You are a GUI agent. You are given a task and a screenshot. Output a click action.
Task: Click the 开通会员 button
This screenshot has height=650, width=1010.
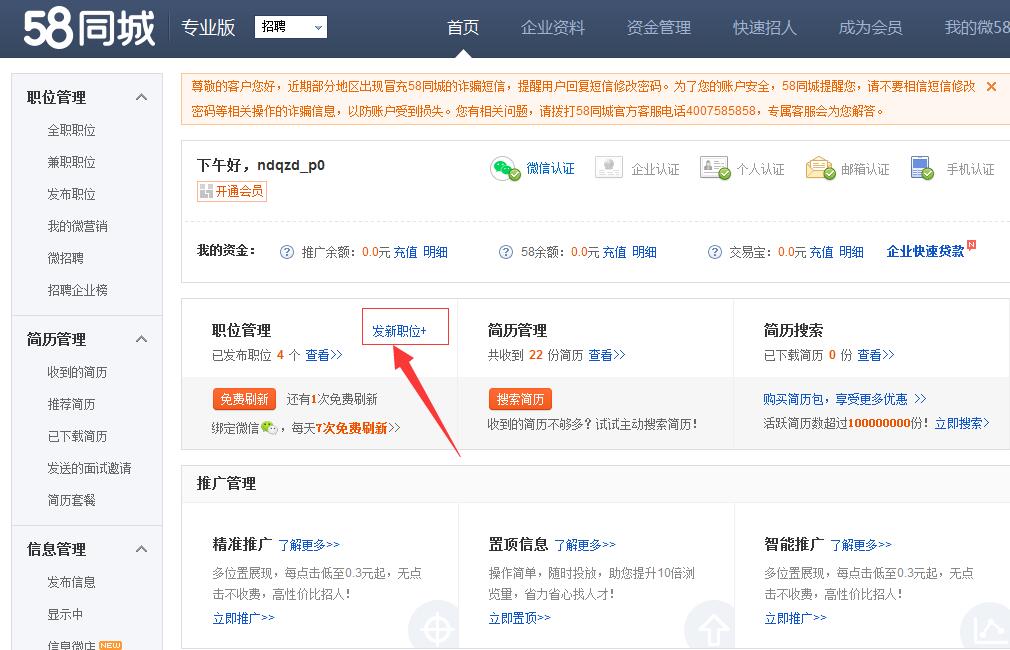coord(232,191)
